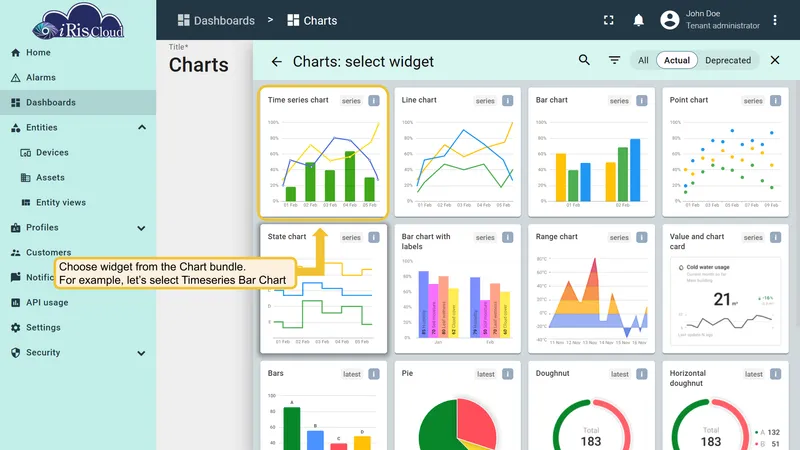Open Devices in sidebar

[78, 153]
